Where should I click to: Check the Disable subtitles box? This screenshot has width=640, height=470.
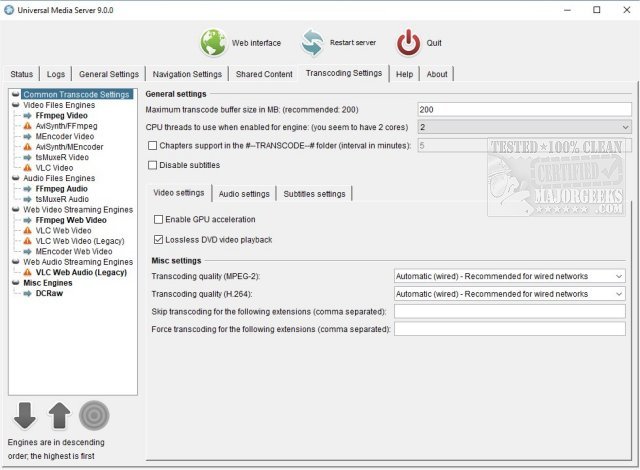click(x=152, y=165)
